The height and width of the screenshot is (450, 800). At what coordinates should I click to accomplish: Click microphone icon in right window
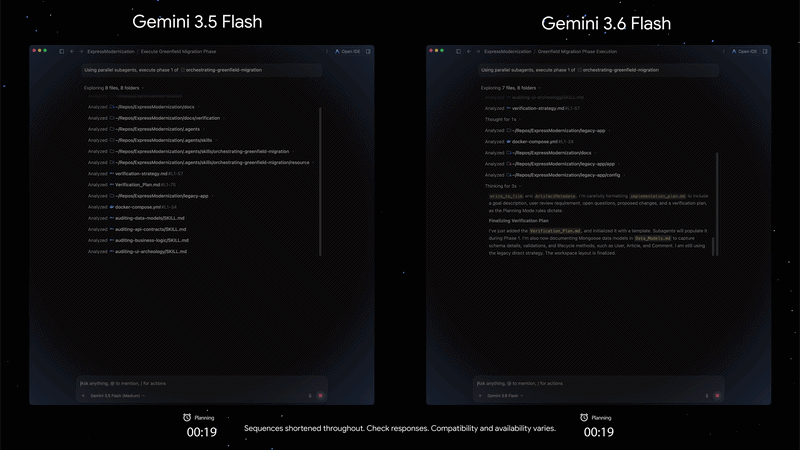(707, 395)
